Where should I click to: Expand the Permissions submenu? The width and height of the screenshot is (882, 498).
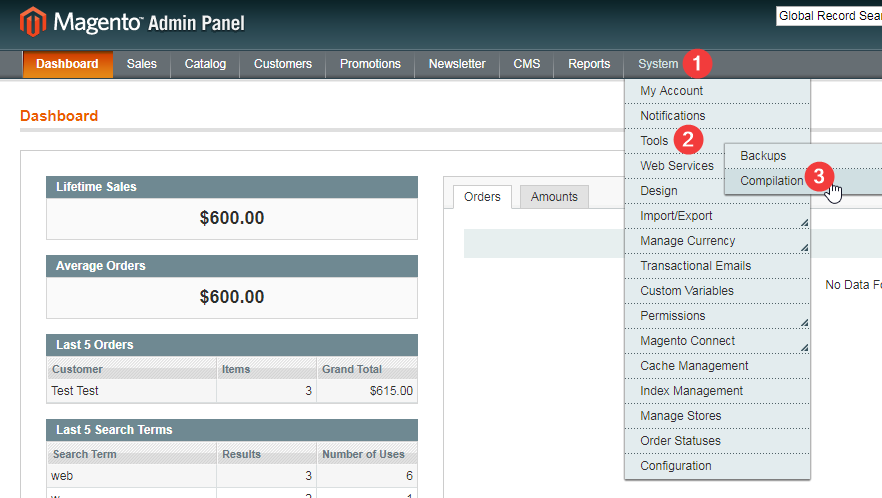717,316
